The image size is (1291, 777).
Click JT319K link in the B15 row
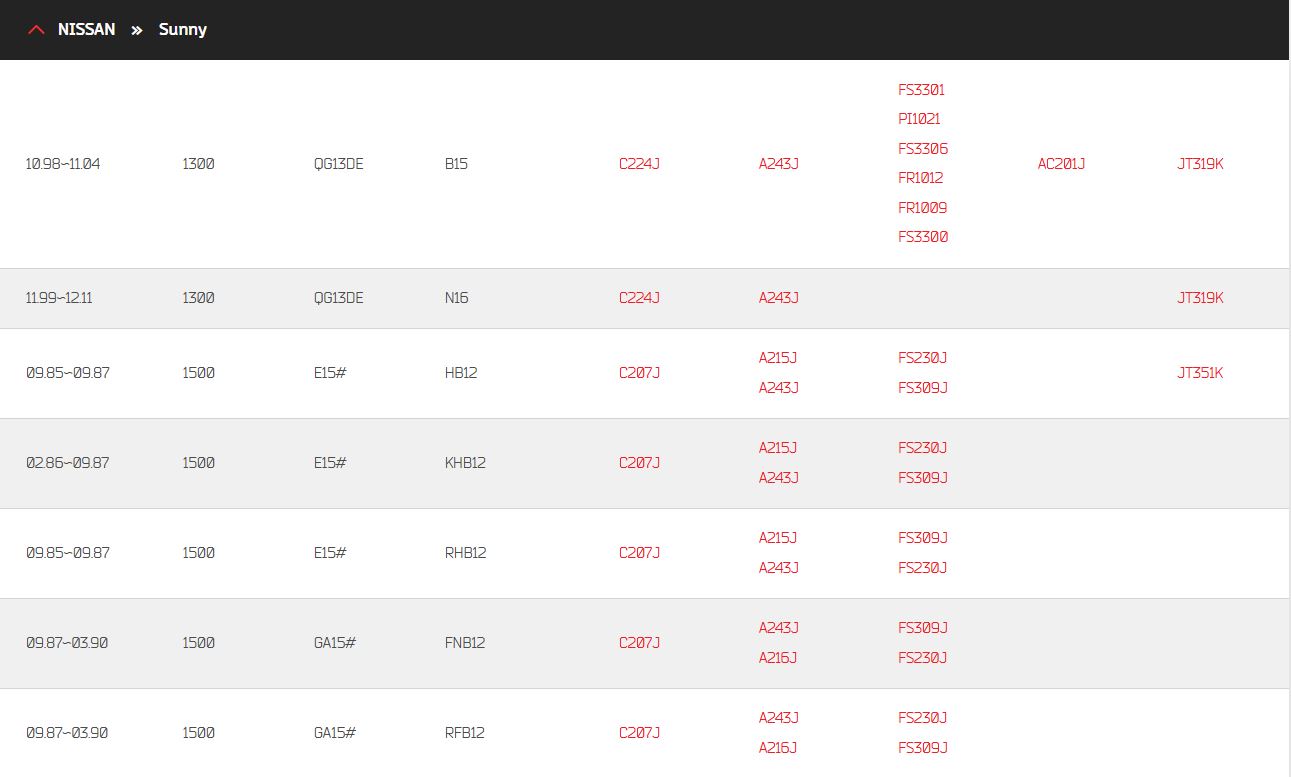click(x=1200, y=164)
